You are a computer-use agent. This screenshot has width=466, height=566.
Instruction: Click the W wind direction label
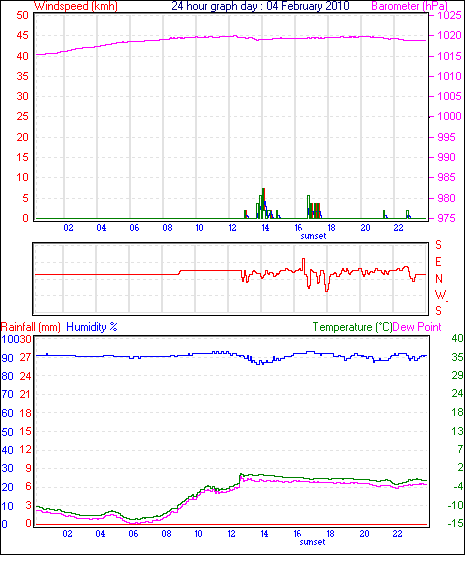click(440, 295)
